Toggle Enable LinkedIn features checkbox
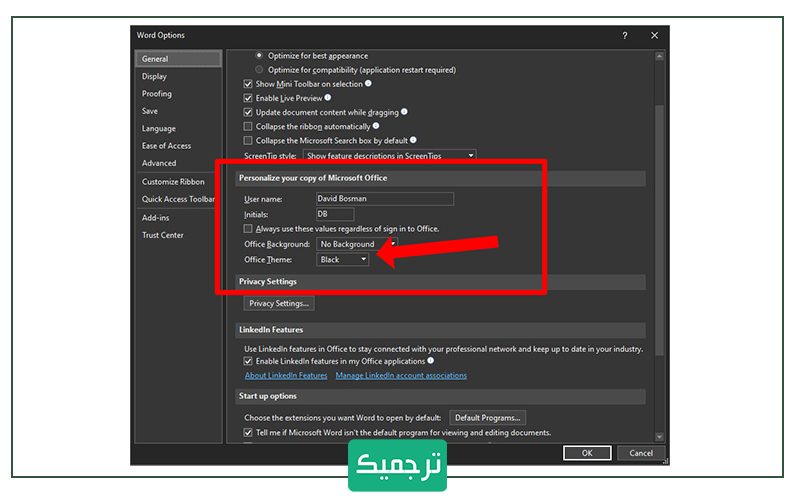The width and height of the screenshot is (800, 500). click(x=248, y=361)
